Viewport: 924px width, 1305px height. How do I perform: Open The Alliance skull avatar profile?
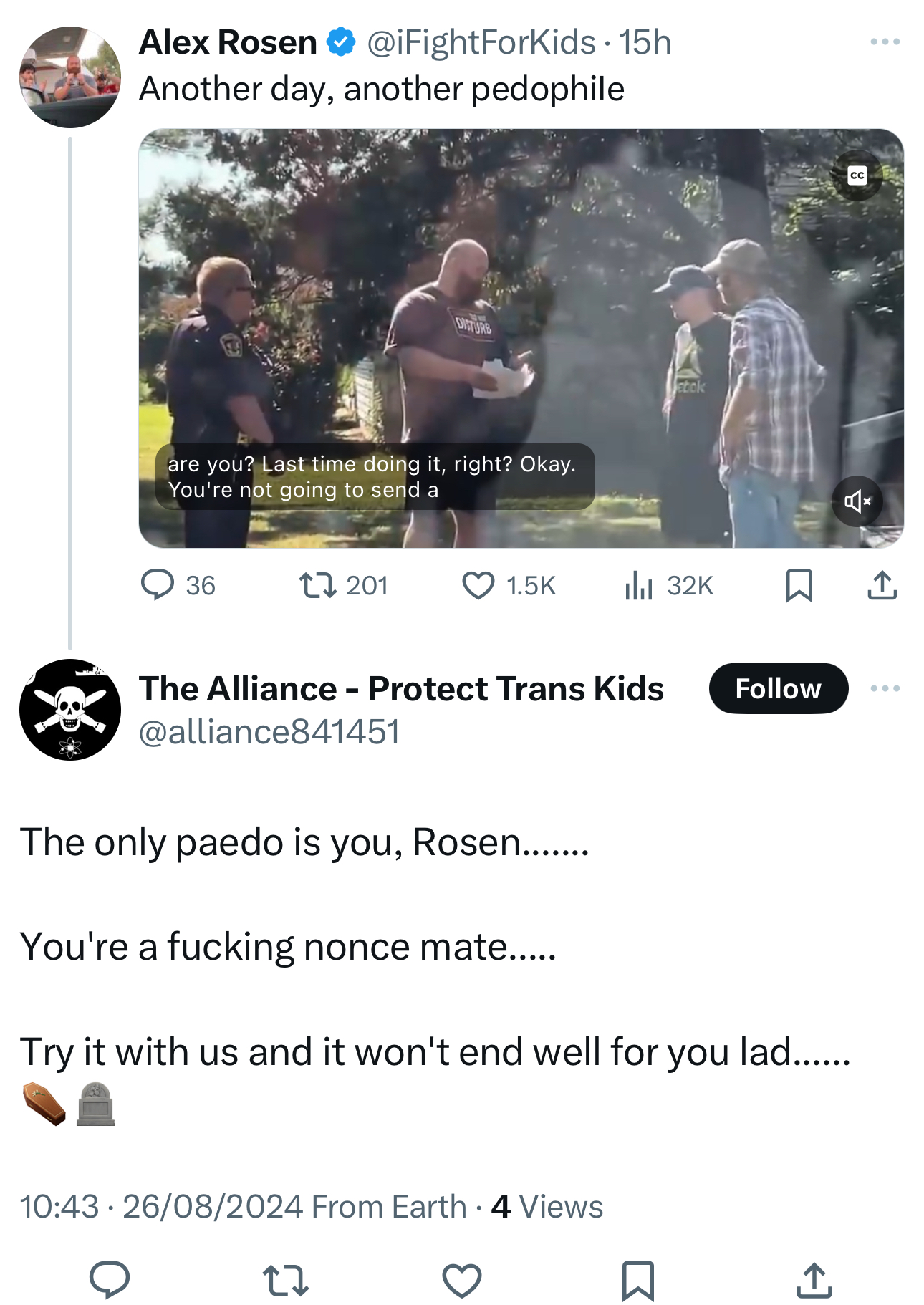pyautogui.click(x=70, y=710)
